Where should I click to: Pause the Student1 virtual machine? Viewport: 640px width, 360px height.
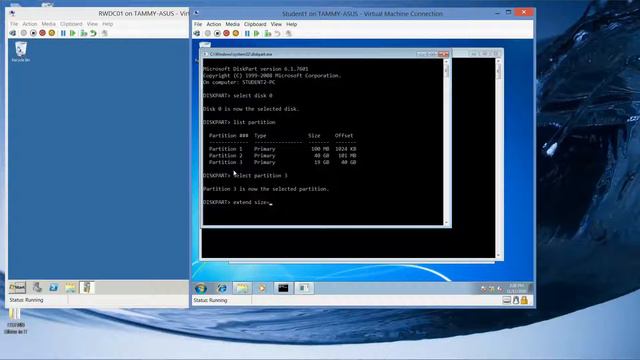(247, 33)
